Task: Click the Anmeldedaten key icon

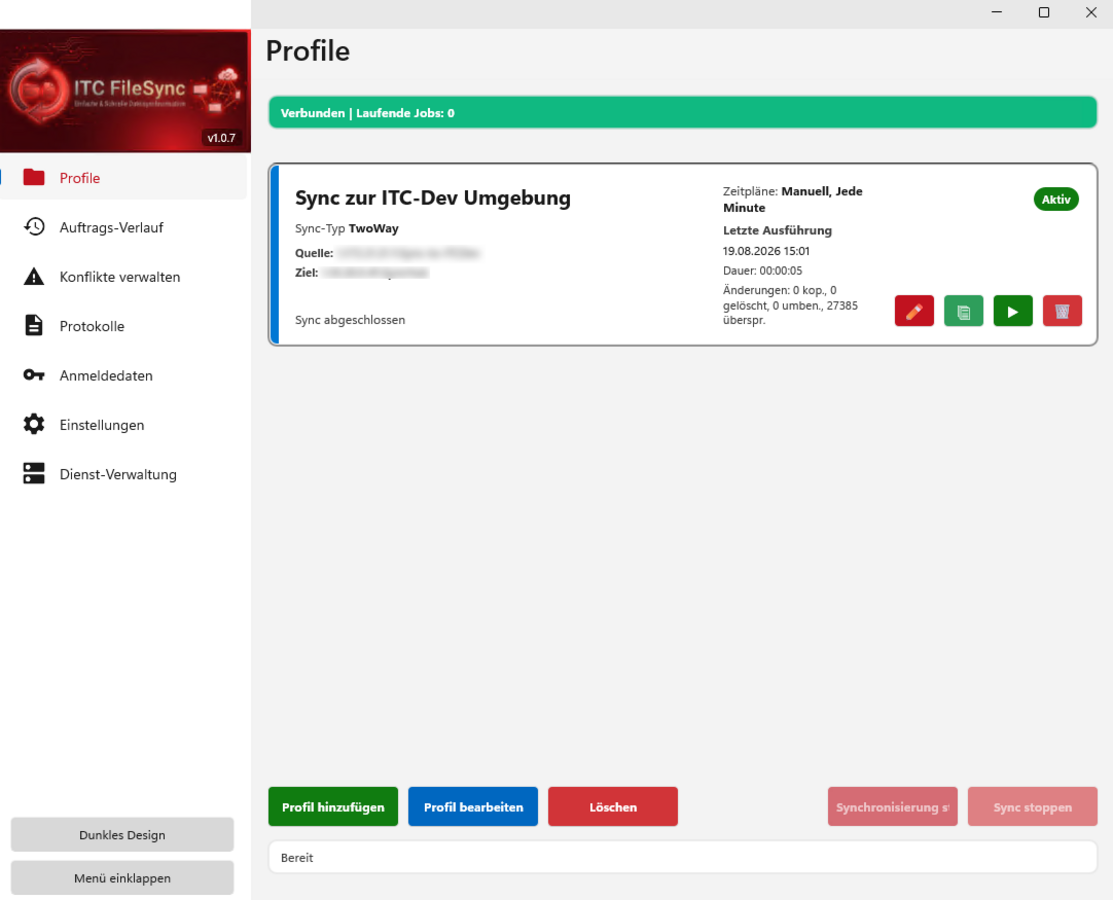Action: click(34, 375)
